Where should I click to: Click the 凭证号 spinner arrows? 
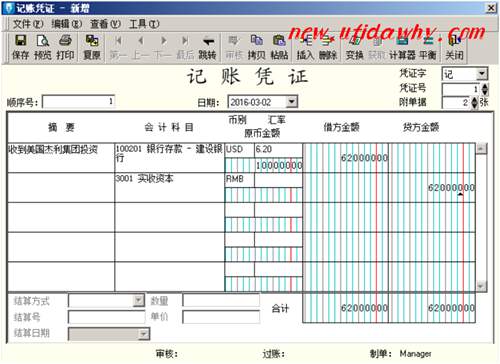(485, 89)
